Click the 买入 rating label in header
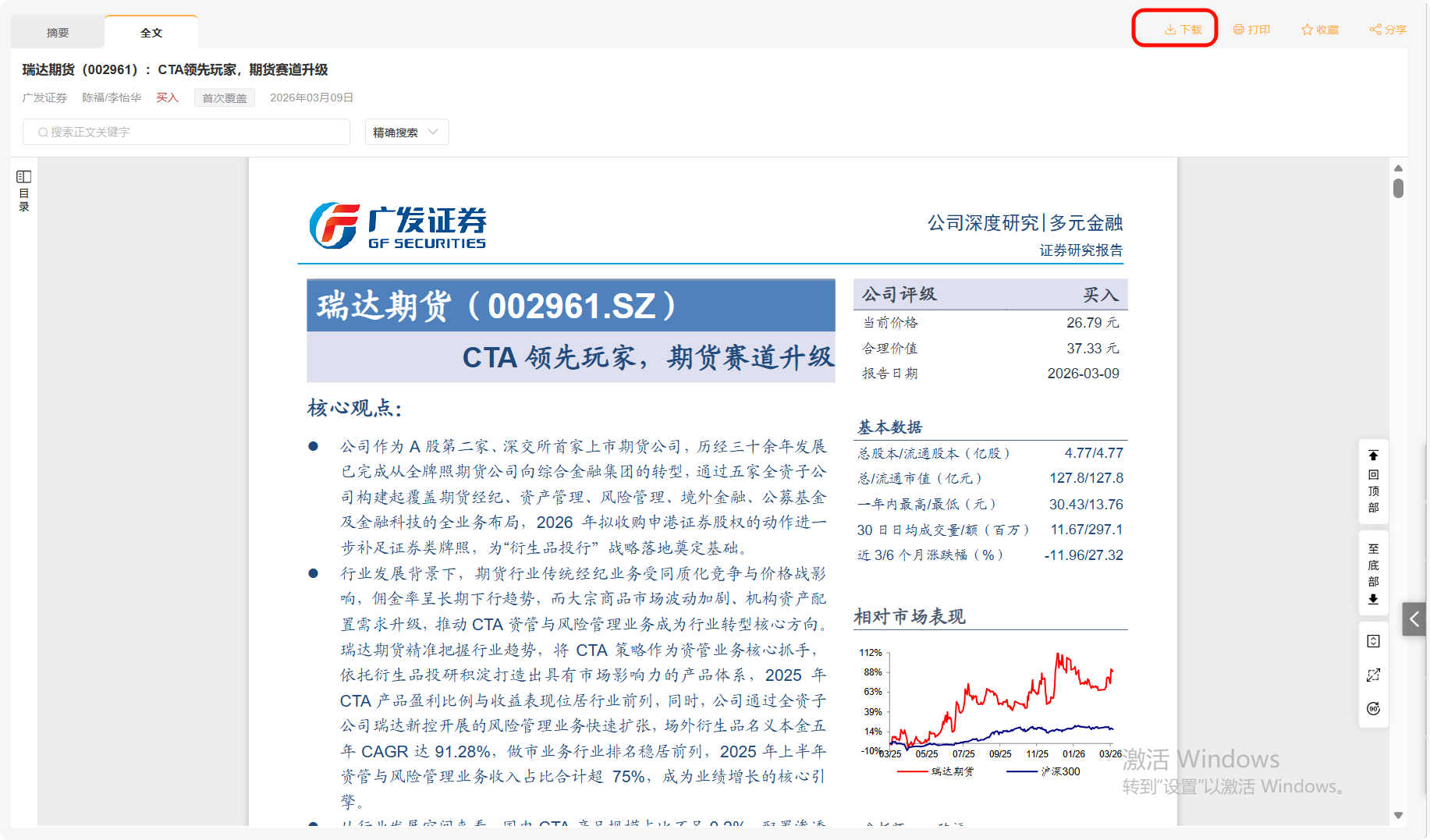Image resolution: width=1430 pixels, height=840 pixels. point(168,97)
